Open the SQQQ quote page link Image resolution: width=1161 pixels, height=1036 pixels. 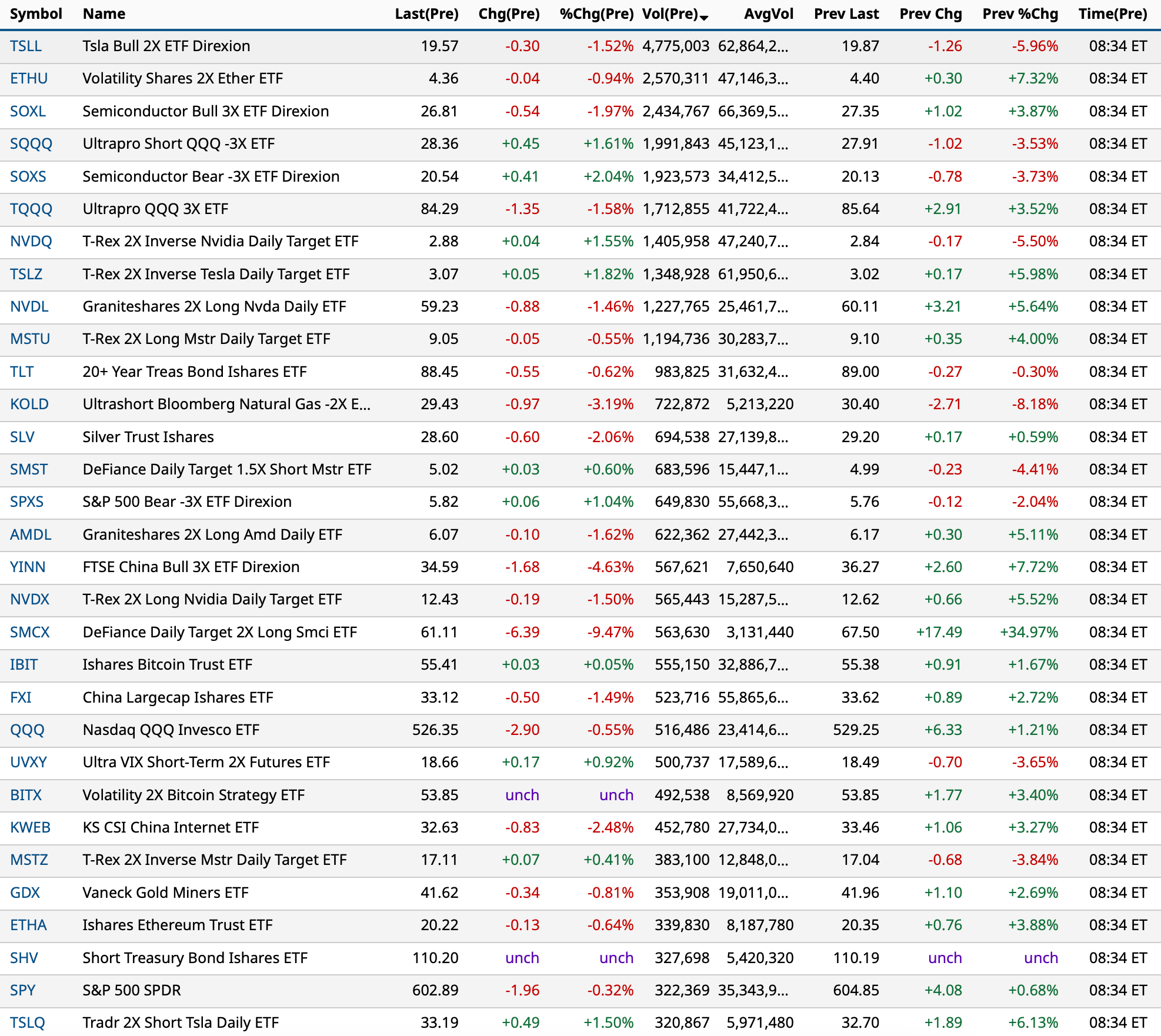click(x=31, y=143)
